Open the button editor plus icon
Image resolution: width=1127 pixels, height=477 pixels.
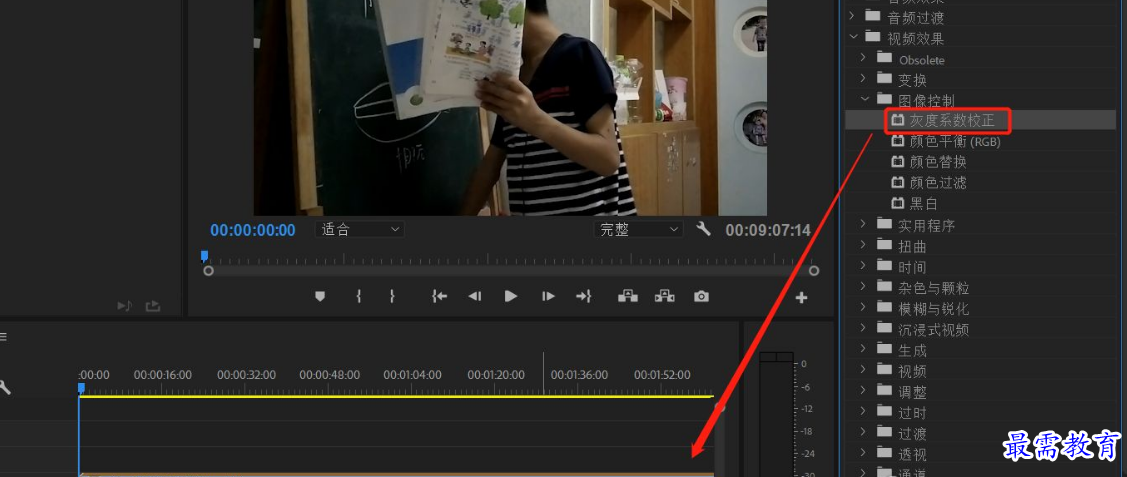pos(801,297)
